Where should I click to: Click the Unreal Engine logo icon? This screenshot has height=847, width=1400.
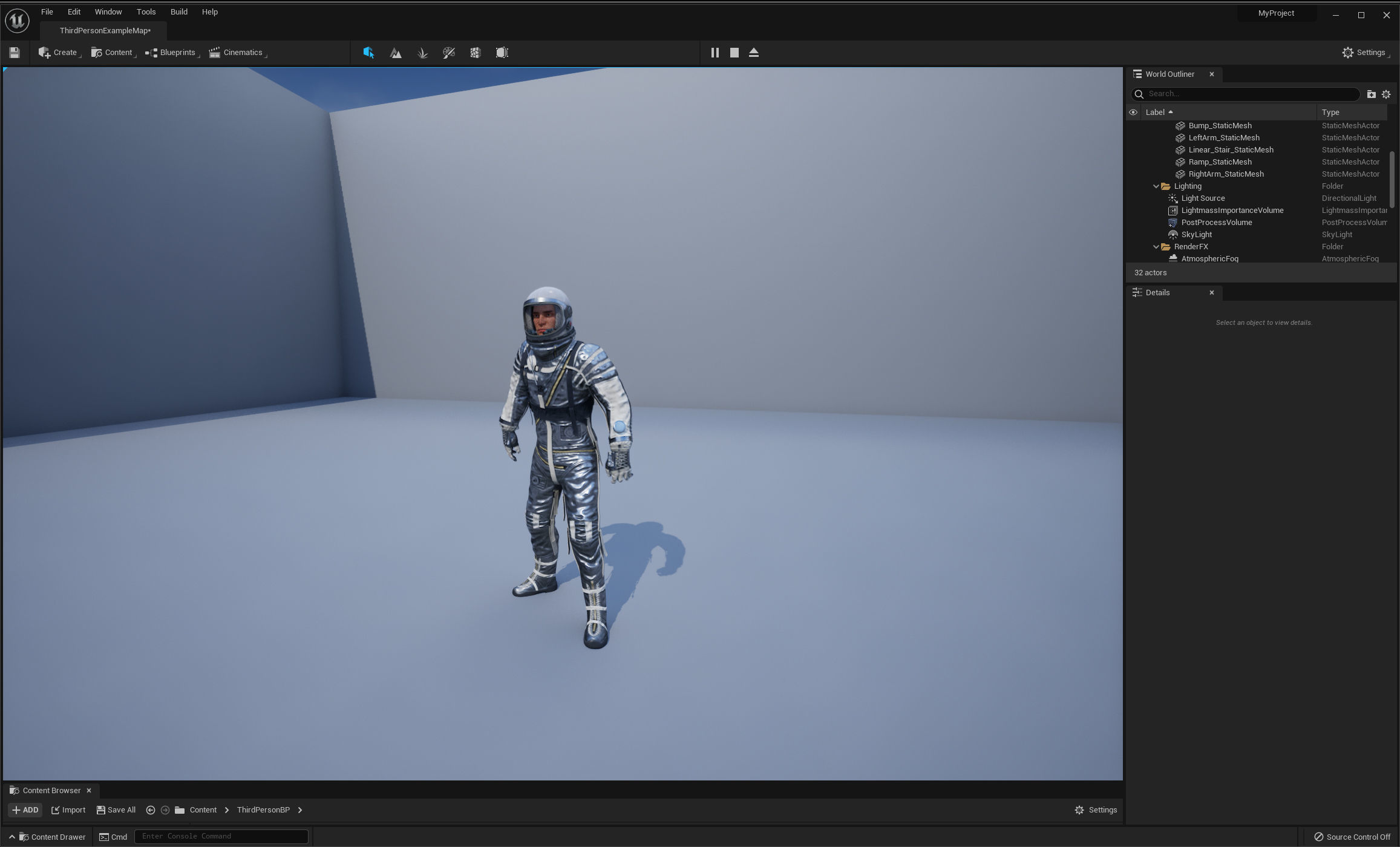tap(17, 21)
